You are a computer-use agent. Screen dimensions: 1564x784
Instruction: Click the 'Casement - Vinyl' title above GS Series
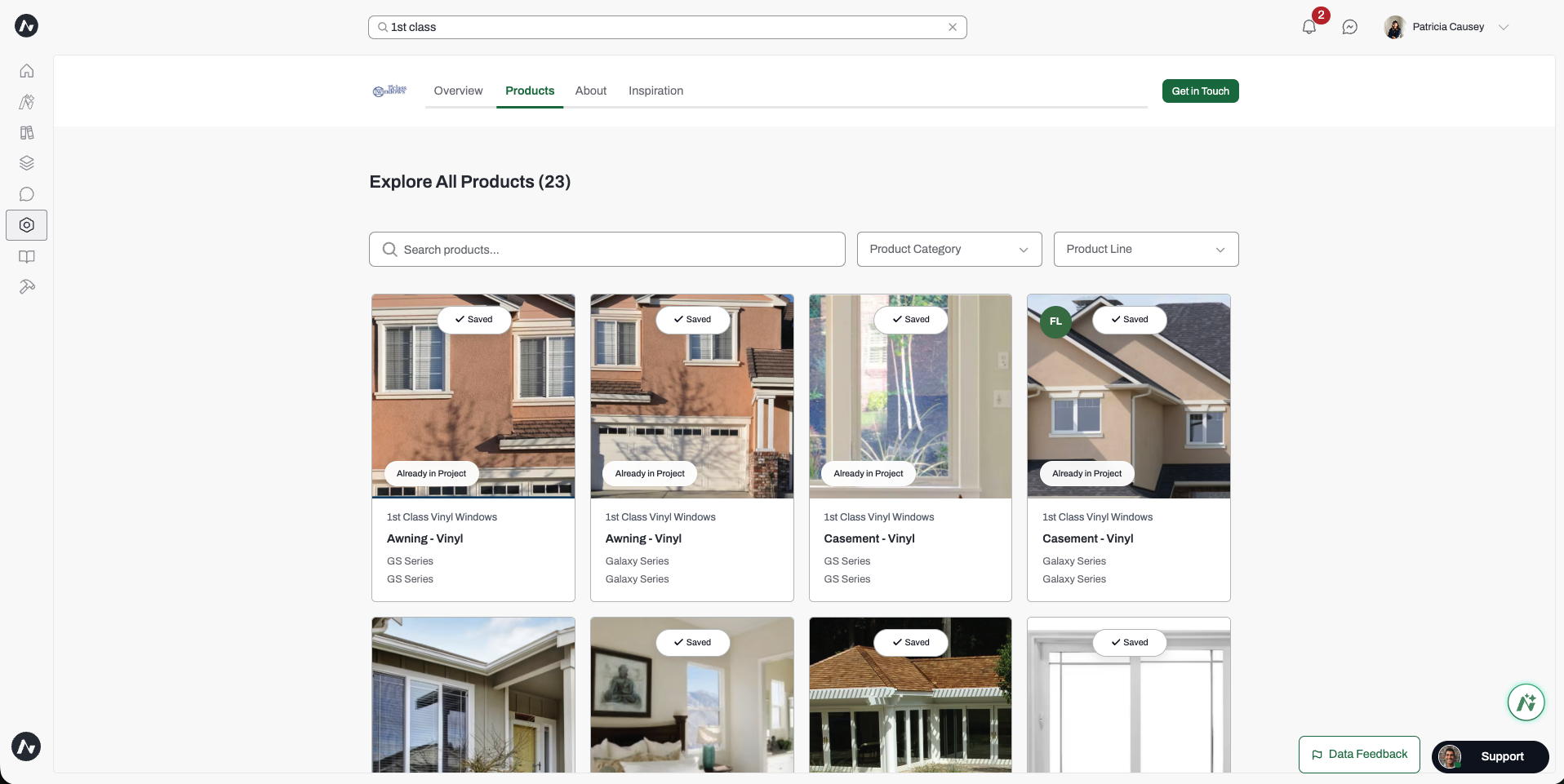point(869,538)
